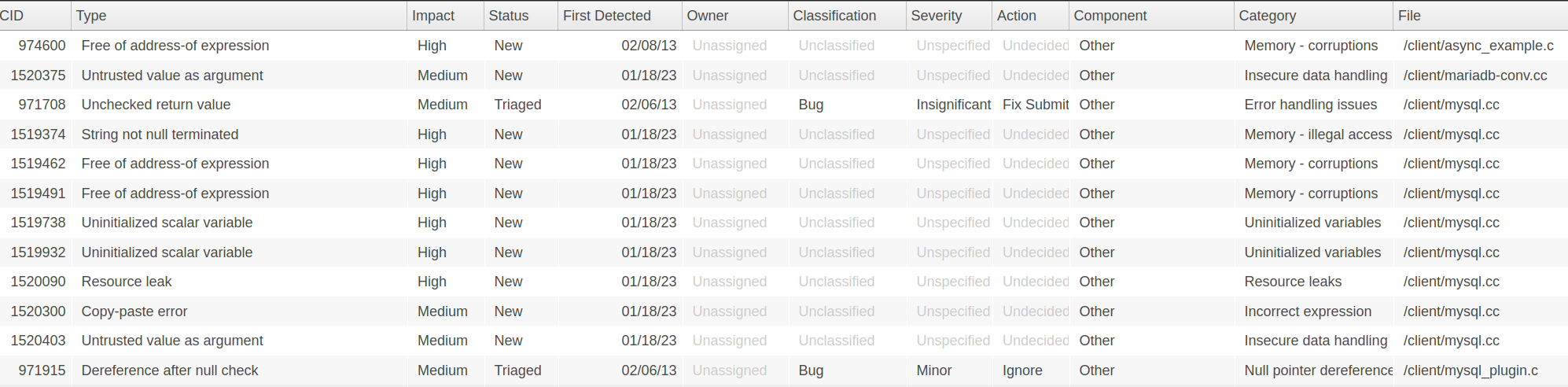
Task: Click the Dereference after null check entry
Action: pos(170,370)
